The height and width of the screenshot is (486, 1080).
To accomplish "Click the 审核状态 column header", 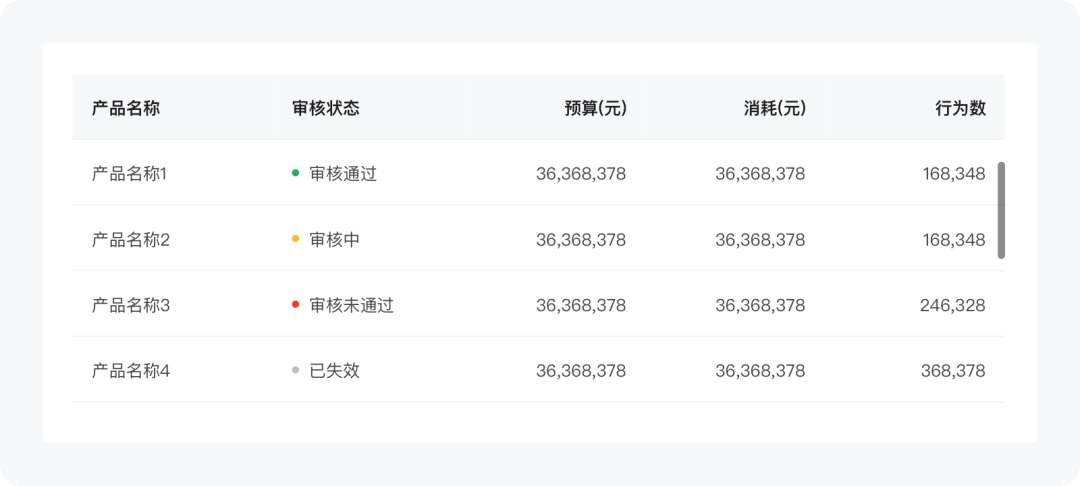I will 326,108.
